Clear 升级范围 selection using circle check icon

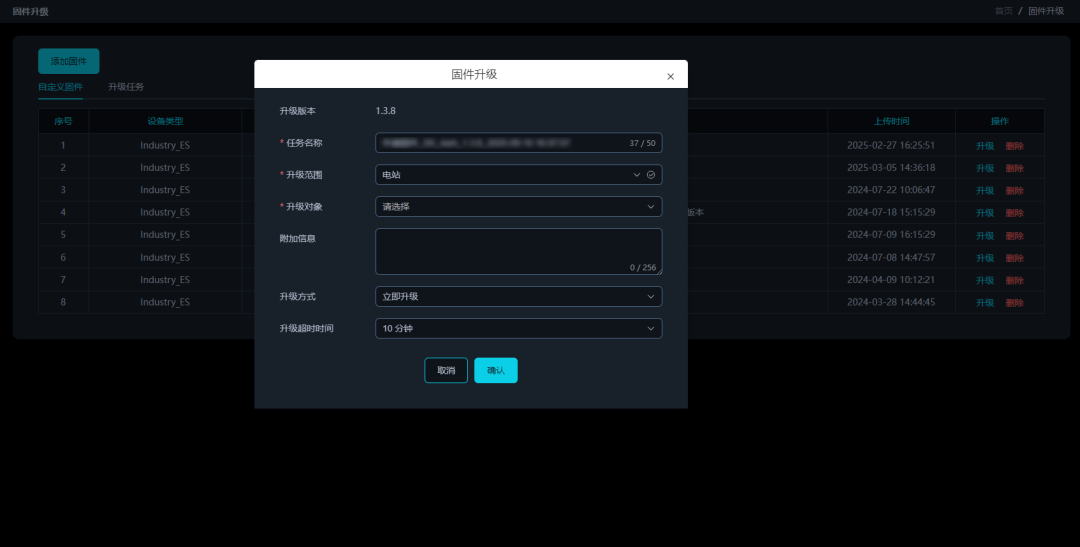[651, 175]
